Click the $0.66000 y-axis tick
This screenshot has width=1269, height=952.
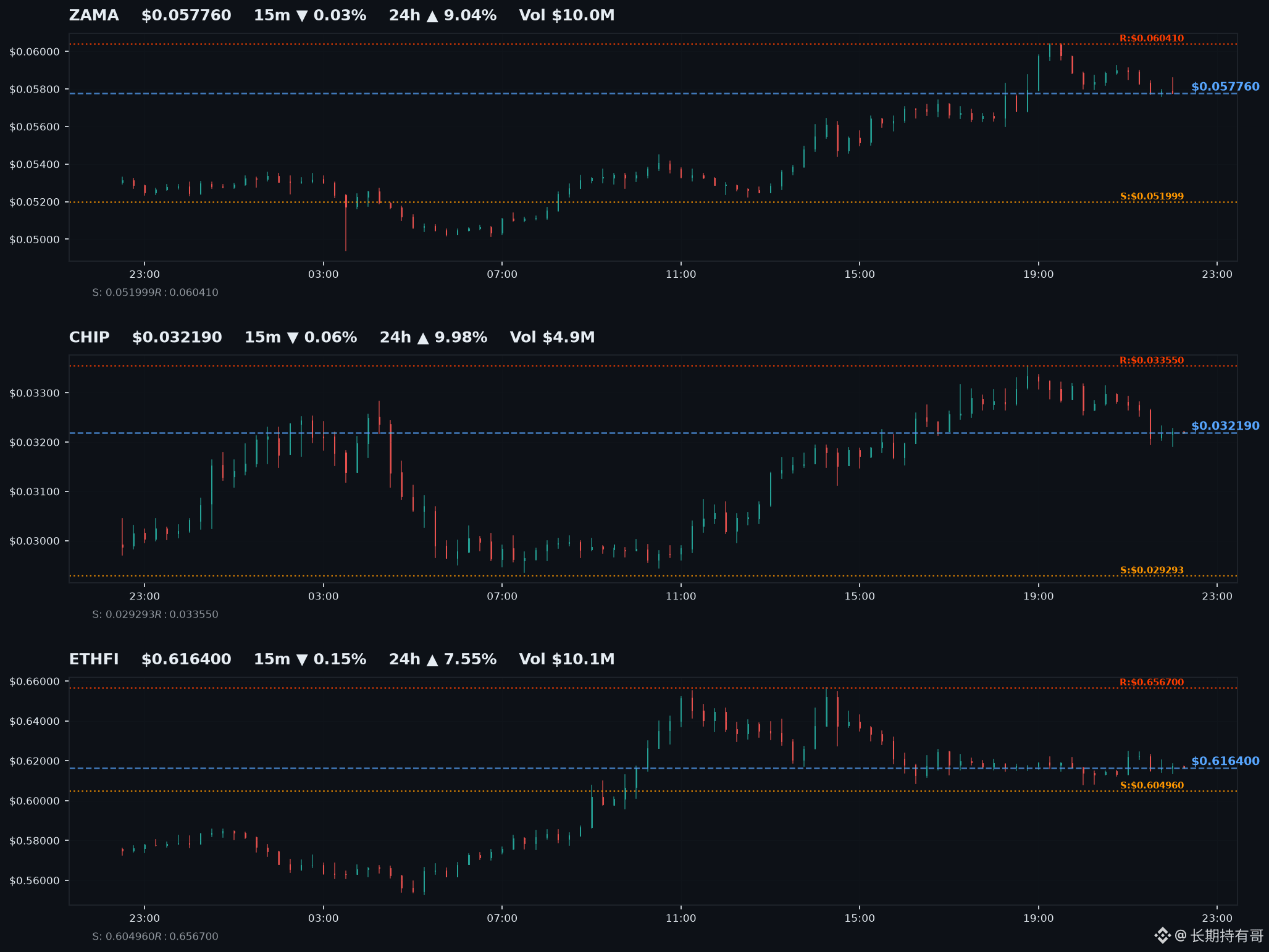[x=35, y=682]
